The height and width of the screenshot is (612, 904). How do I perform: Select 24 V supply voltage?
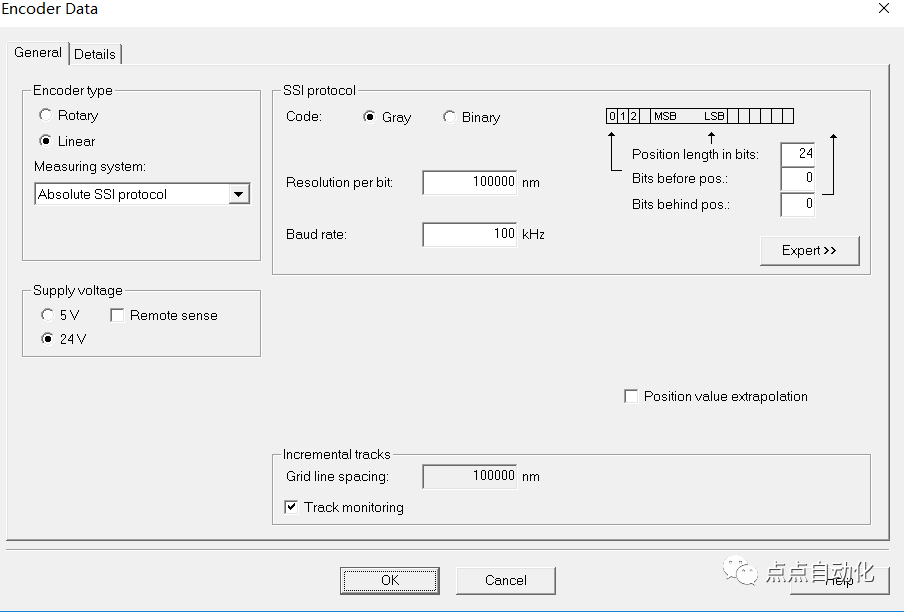[47, 338]
